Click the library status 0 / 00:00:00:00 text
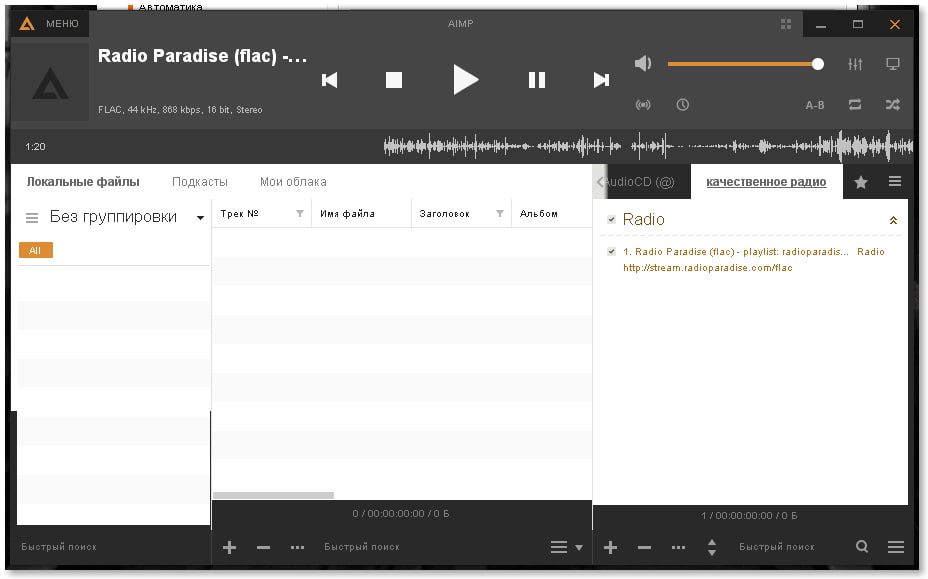This screenshot has height=579, width=928. click(401, 513)
